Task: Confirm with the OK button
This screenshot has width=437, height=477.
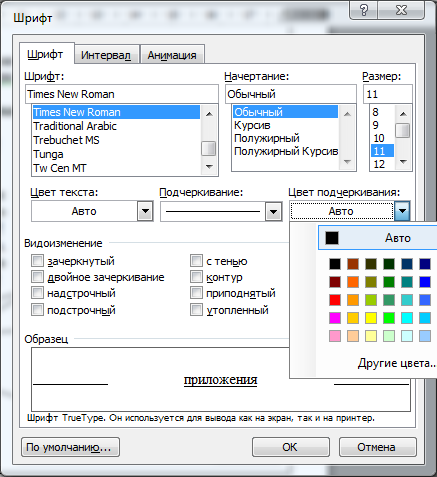Action: (x=290, y=447)
